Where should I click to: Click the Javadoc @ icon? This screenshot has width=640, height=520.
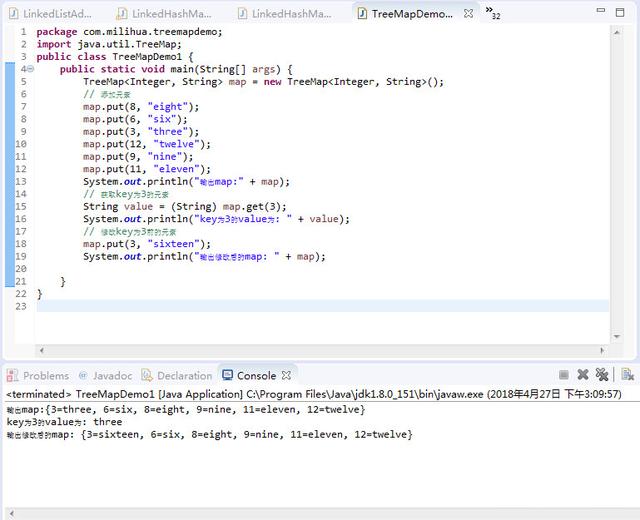coord(83,376)
